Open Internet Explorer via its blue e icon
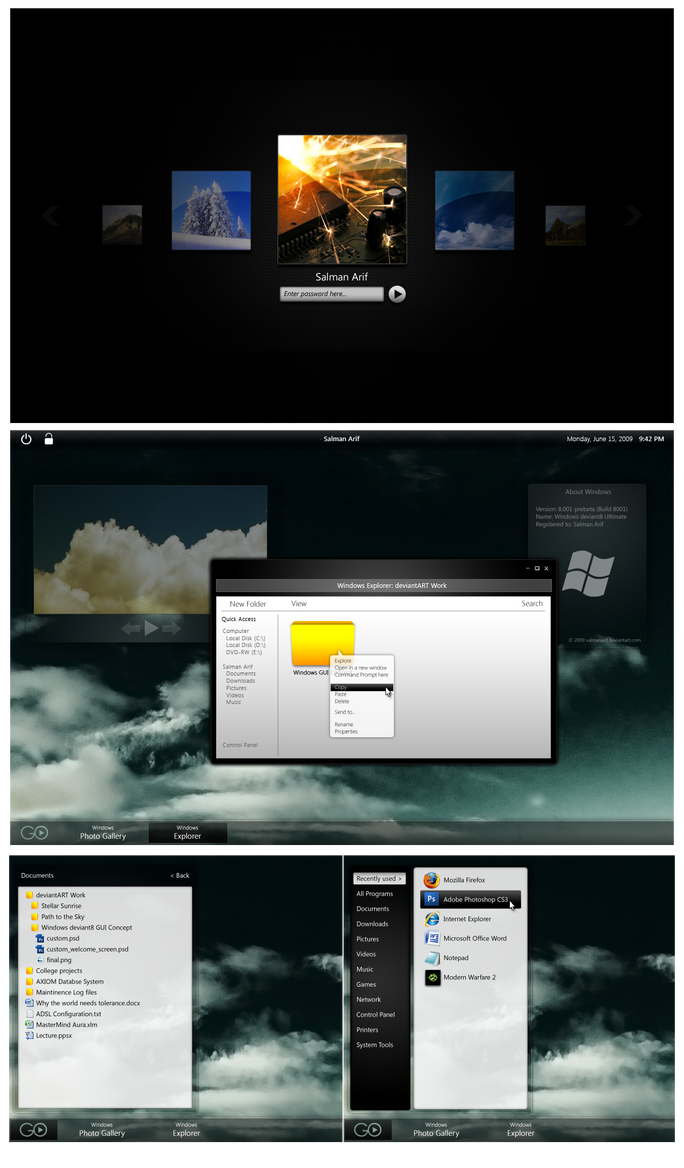Image resolution: width=684 pixels, height=1168 pixels. (x=431, y=918)
